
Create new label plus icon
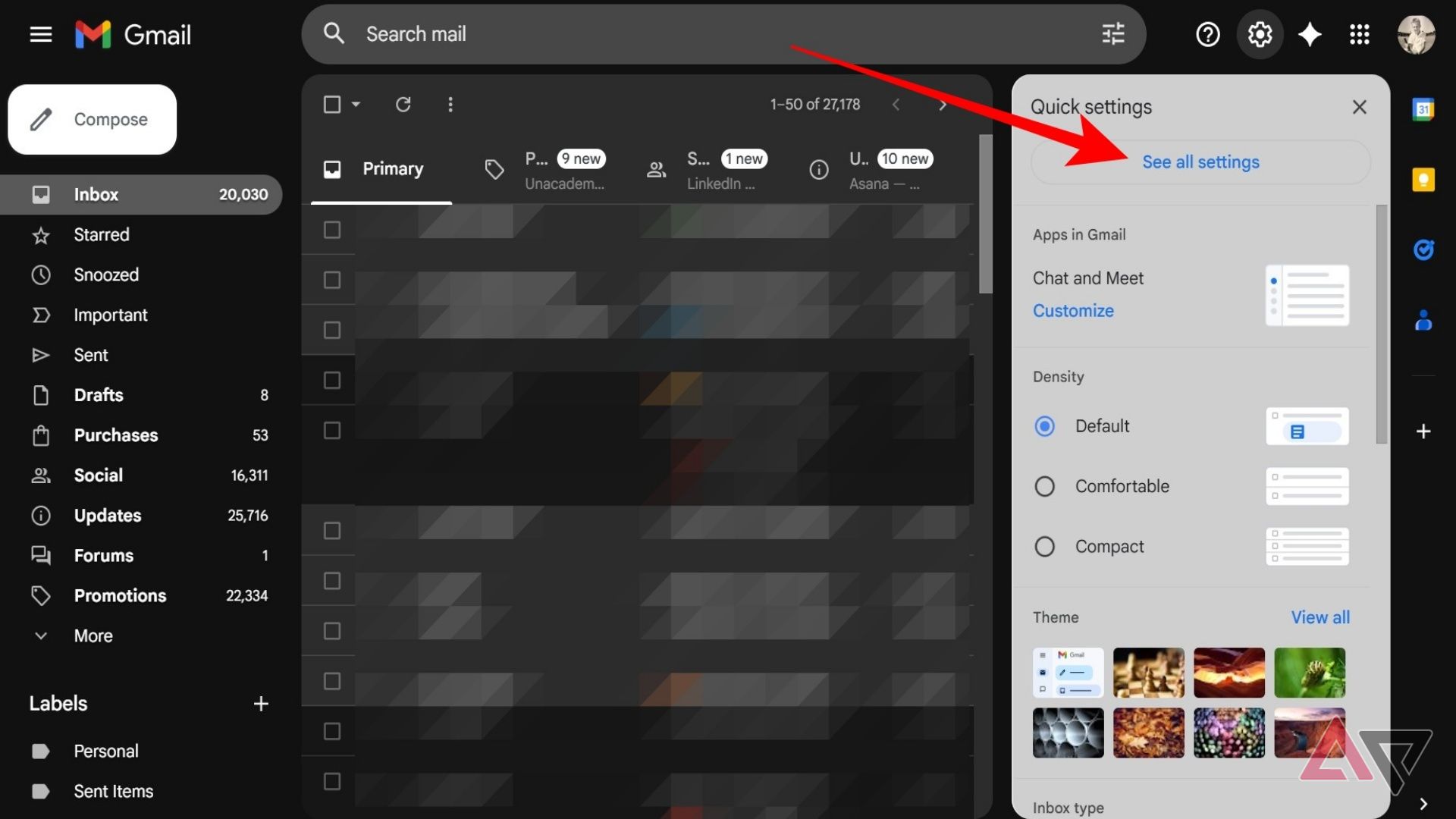(261, 704)
